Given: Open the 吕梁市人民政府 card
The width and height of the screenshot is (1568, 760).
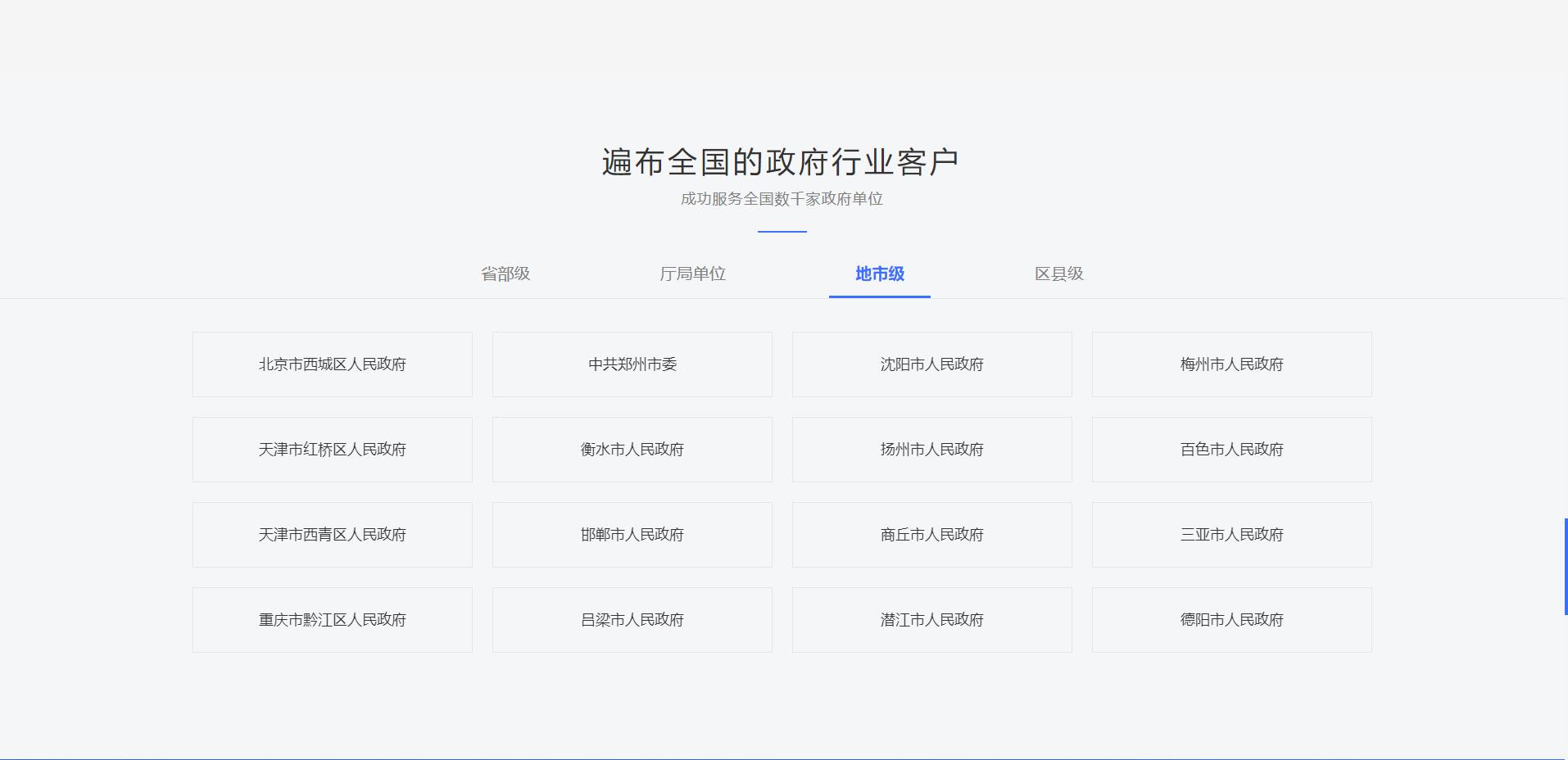Looking at the screenshot, I should coord(632,620).
